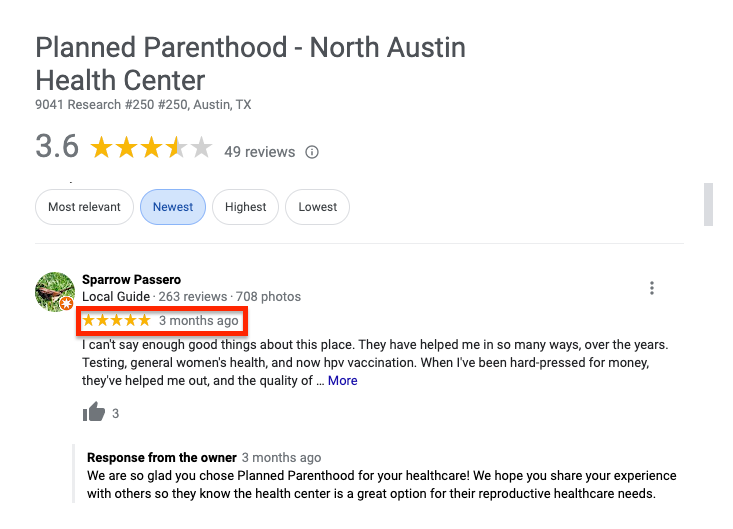
Task: Click the Local Guide badge on the avatar
Action: pyautogui.click(x=66, y=304)
